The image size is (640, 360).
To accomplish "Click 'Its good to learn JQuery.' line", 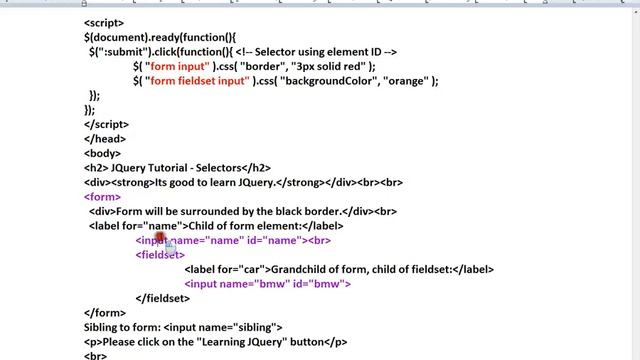I will pyautogui.click(x=243, y=182).
